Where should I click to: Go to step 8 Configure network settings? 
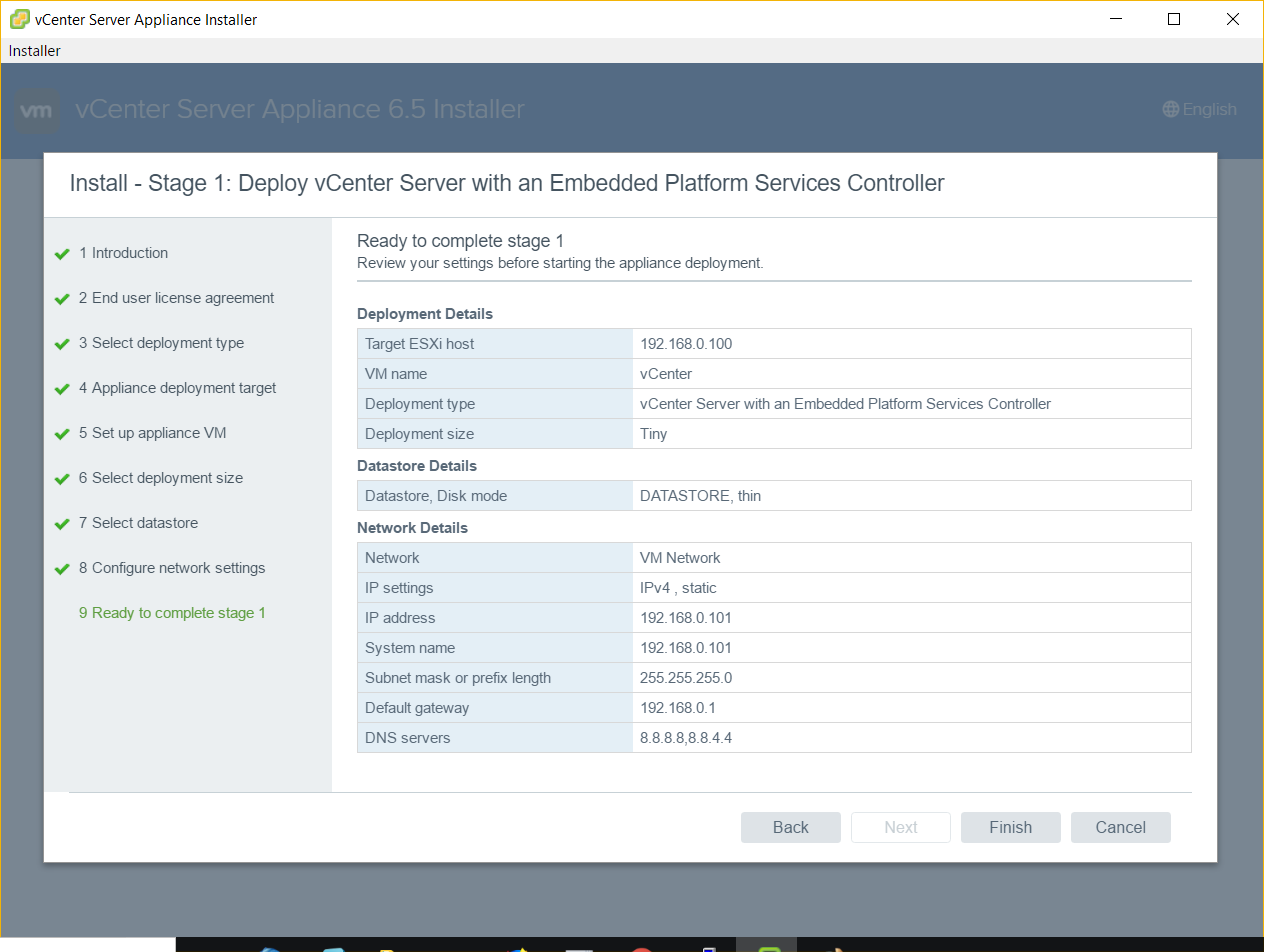coord(173,568)
